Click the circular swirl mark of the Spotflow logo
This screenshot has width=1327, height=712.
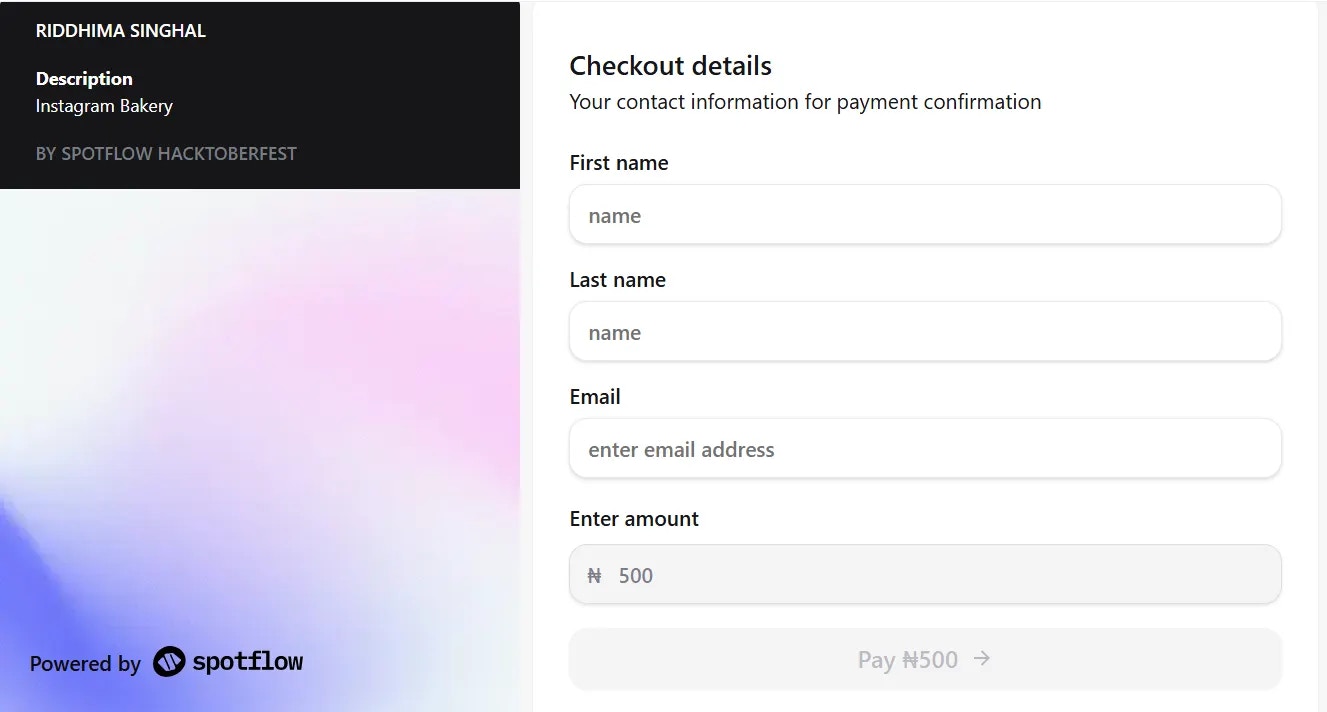coord(169,661)
